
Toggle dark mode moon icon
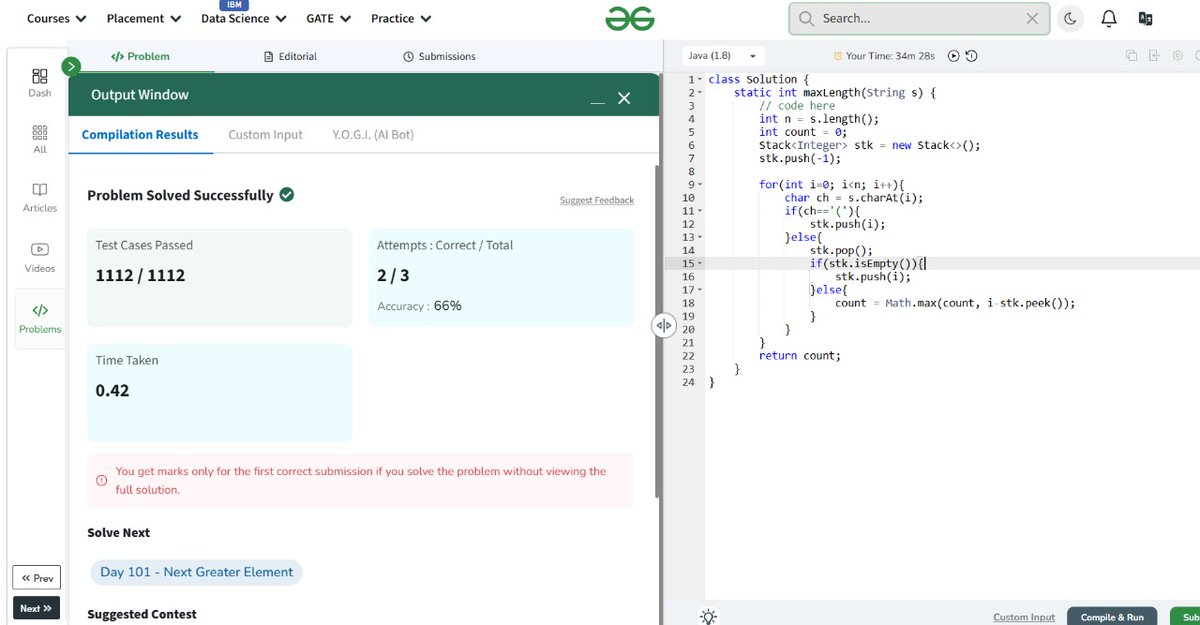tap(1071, 18)
